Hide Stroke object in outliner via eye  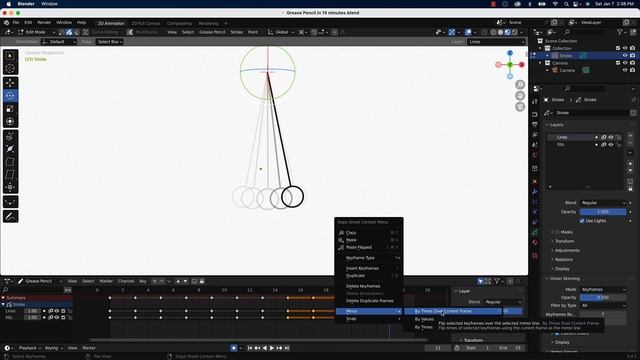click(x=625, y=56)
